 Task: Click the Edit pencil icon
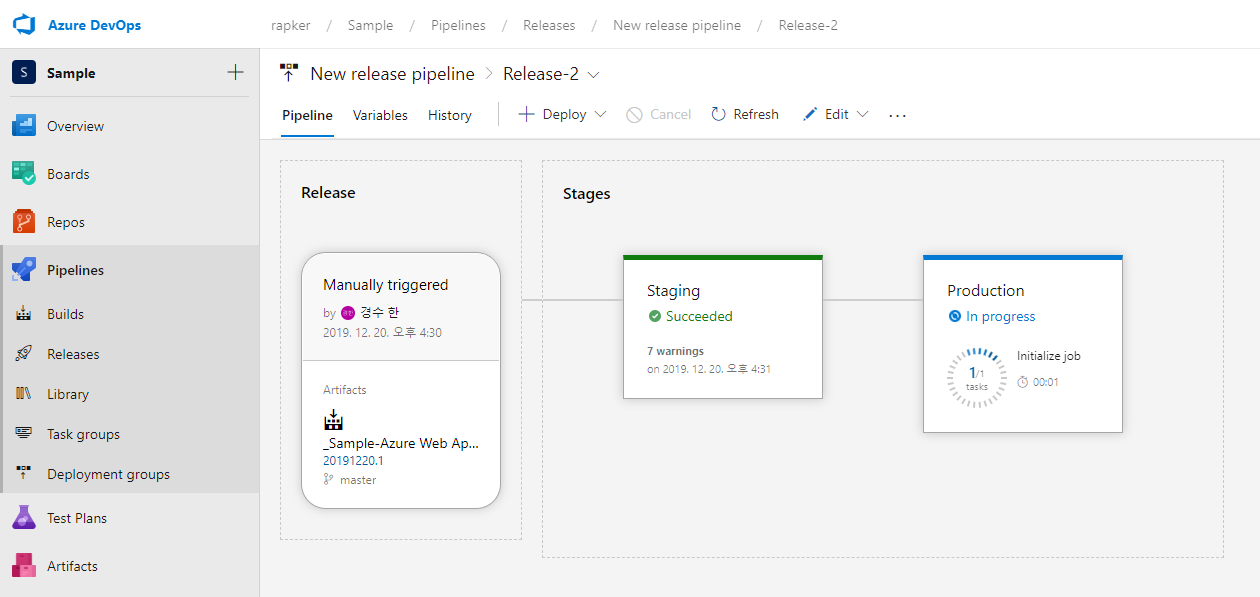810,114
